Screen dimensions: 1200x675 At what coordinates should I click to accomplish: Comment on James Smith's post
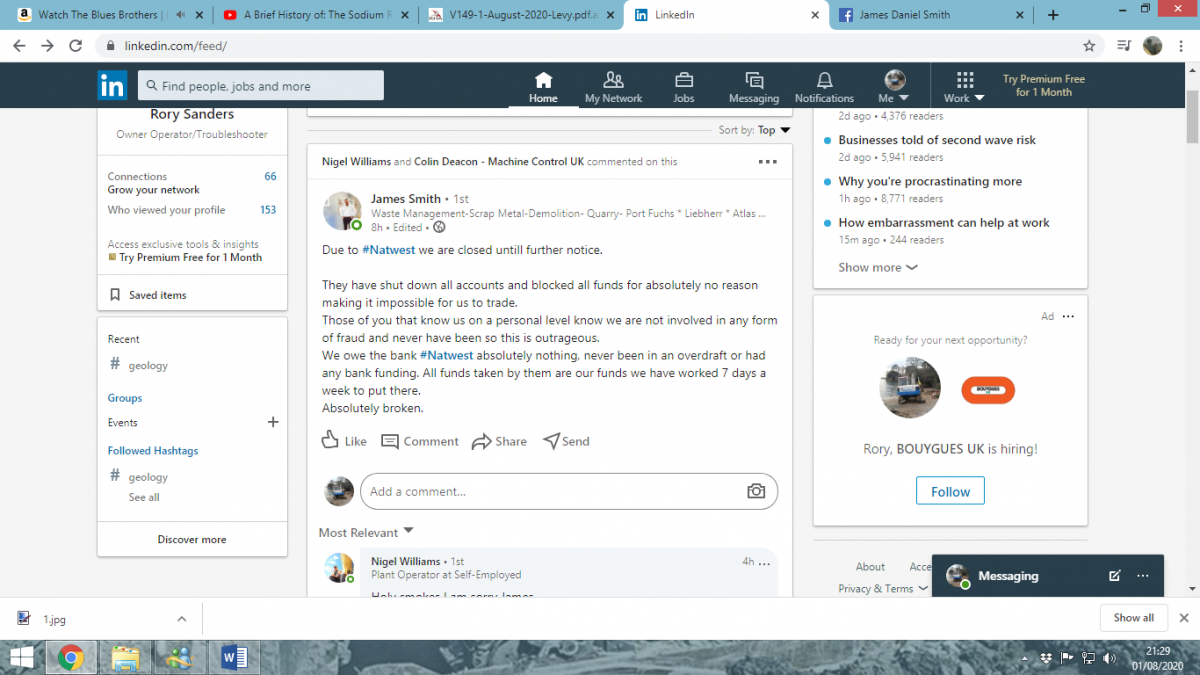(x=420, y=441)
